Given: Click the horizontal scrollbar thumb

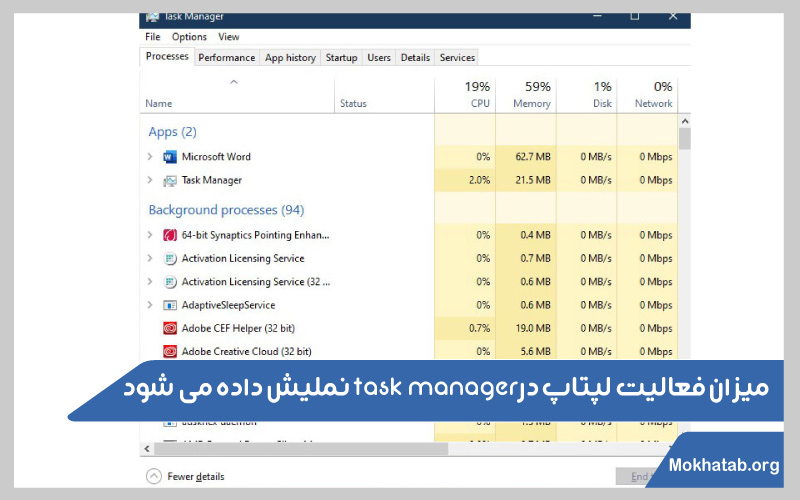Looking at the screenshot, I should pyautogui.click(x=301, y=449).
